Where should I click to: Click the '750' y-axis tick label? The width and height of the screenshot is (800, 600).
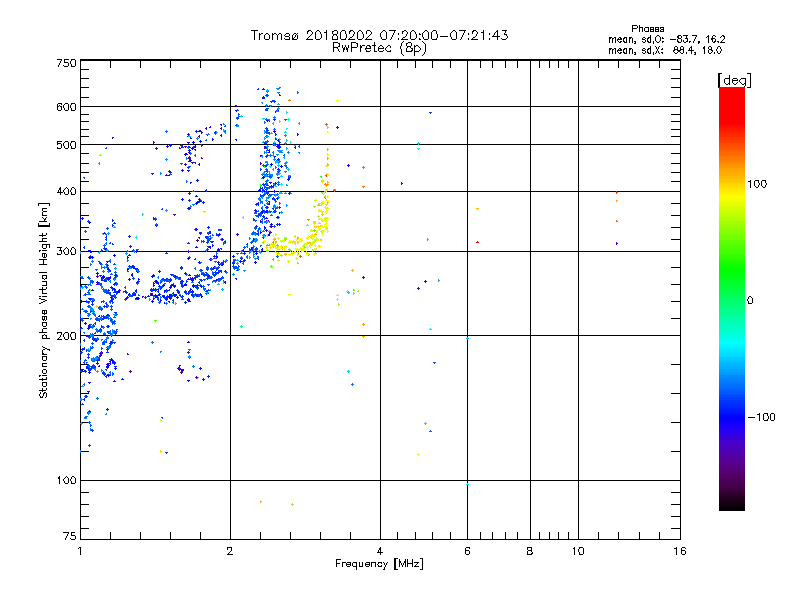point(66,63)
